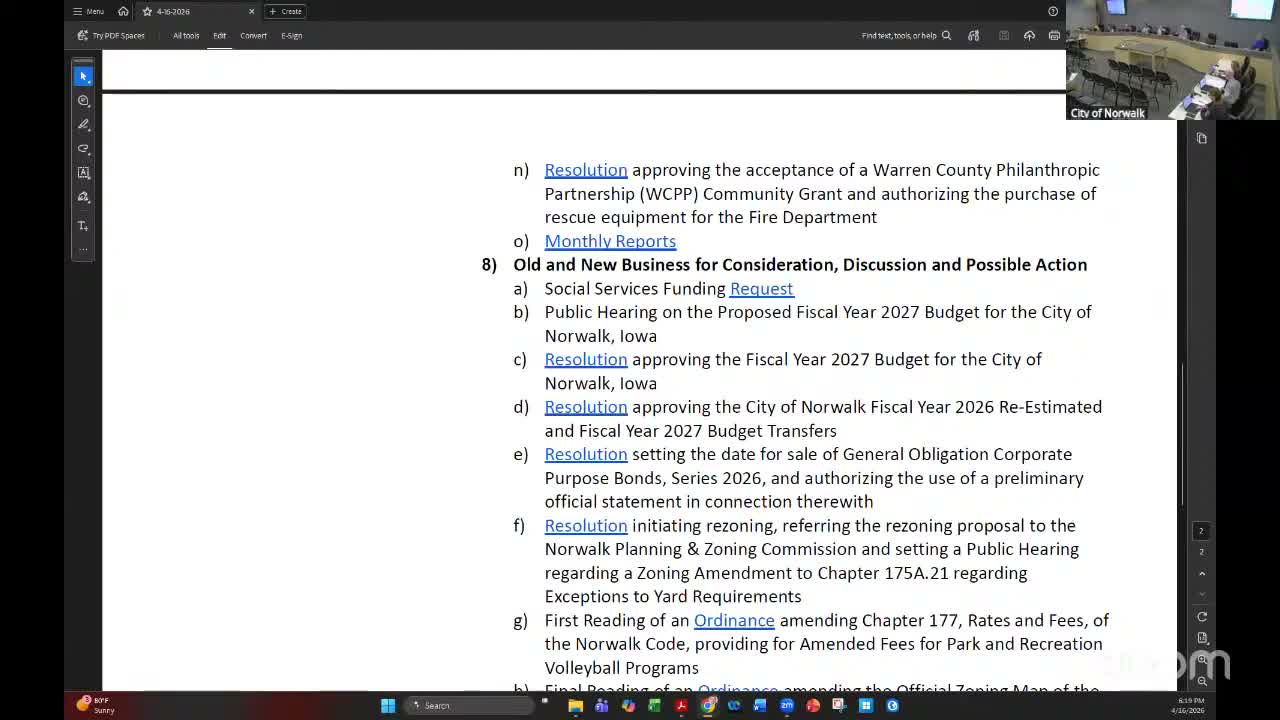This screenshot has width=1280, height=720.
Task: Select the add text tool
Action: coord(83,226)
